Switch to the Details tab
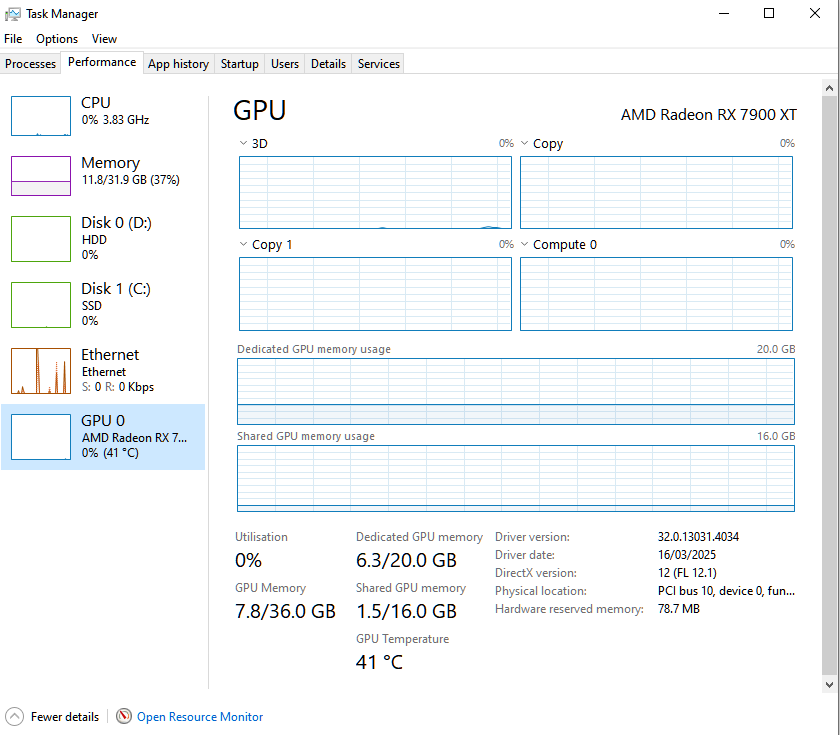The image size is (840, 735). 328,64
